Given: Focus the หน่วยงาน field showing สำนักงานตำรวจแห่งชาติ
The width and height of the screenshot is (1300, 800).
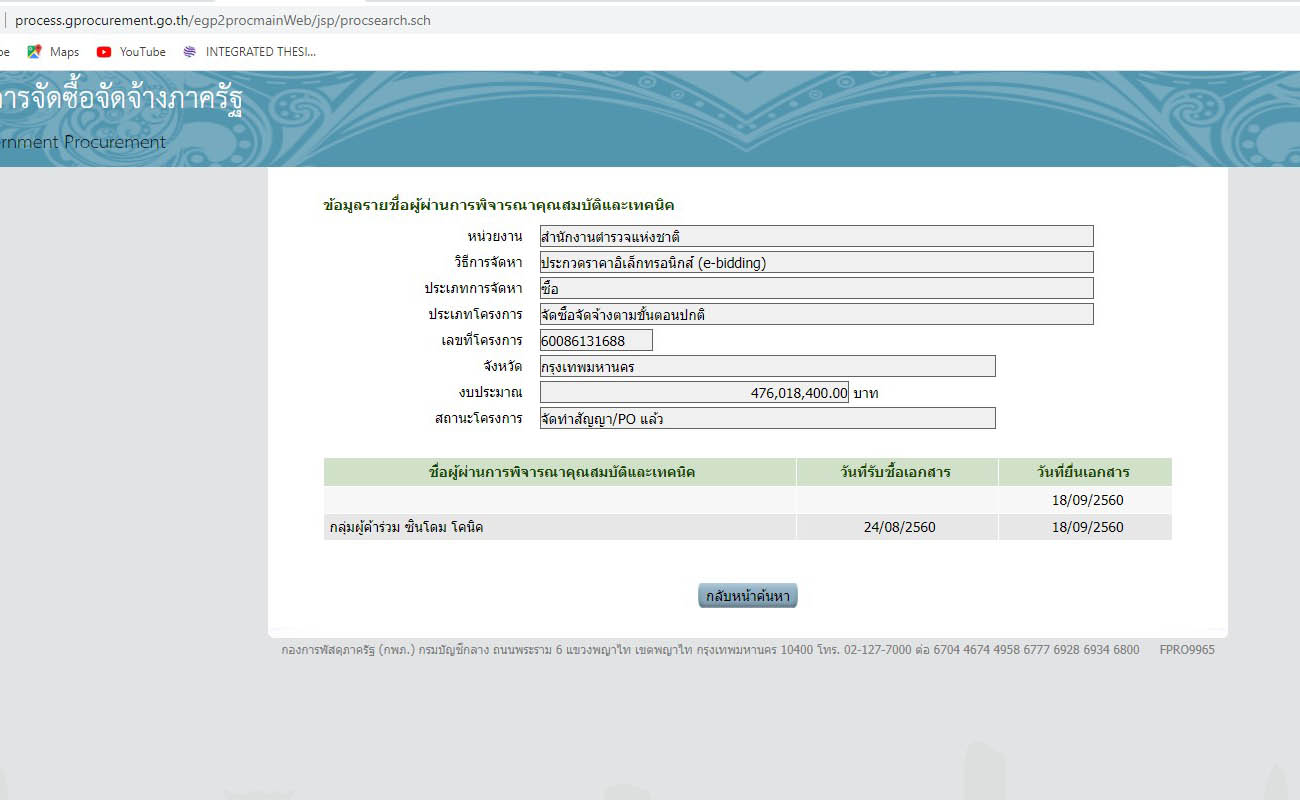Looking at the screenshot, I should click(x=815, y=237).
